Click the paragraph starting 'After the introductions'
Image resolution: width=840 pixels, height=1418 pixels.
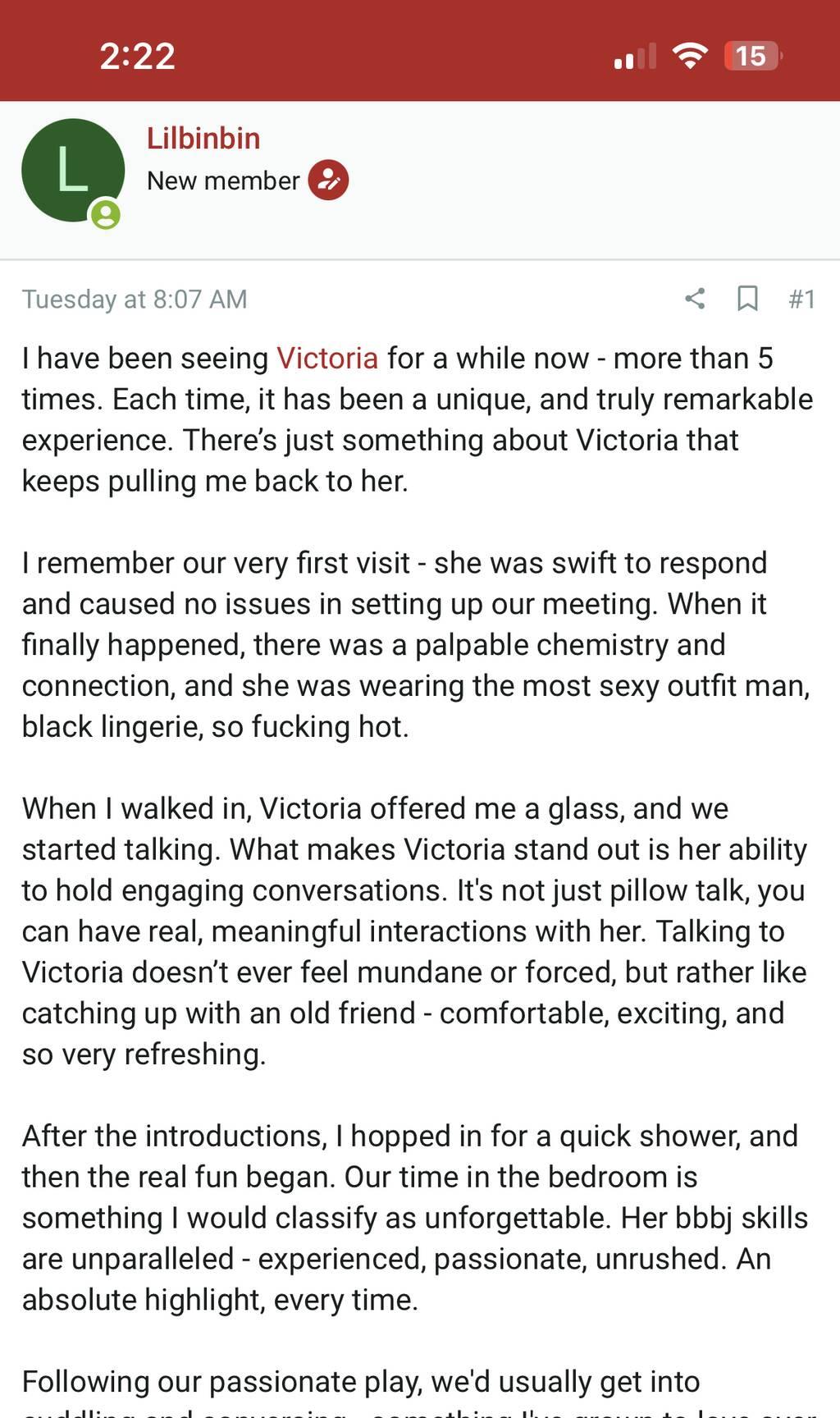[418, 1217]
